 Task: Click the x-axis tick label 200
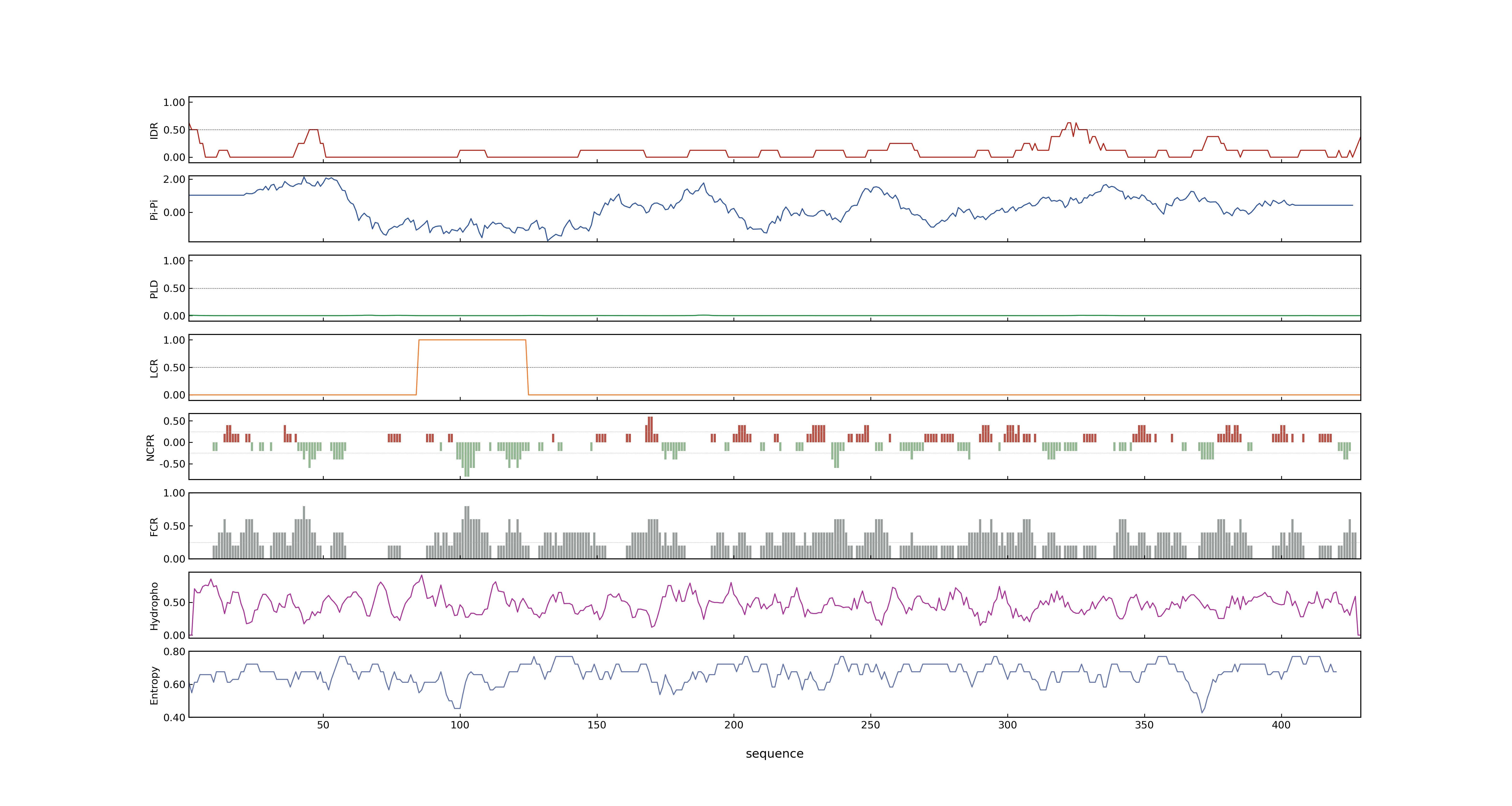[x=734, y=725]
